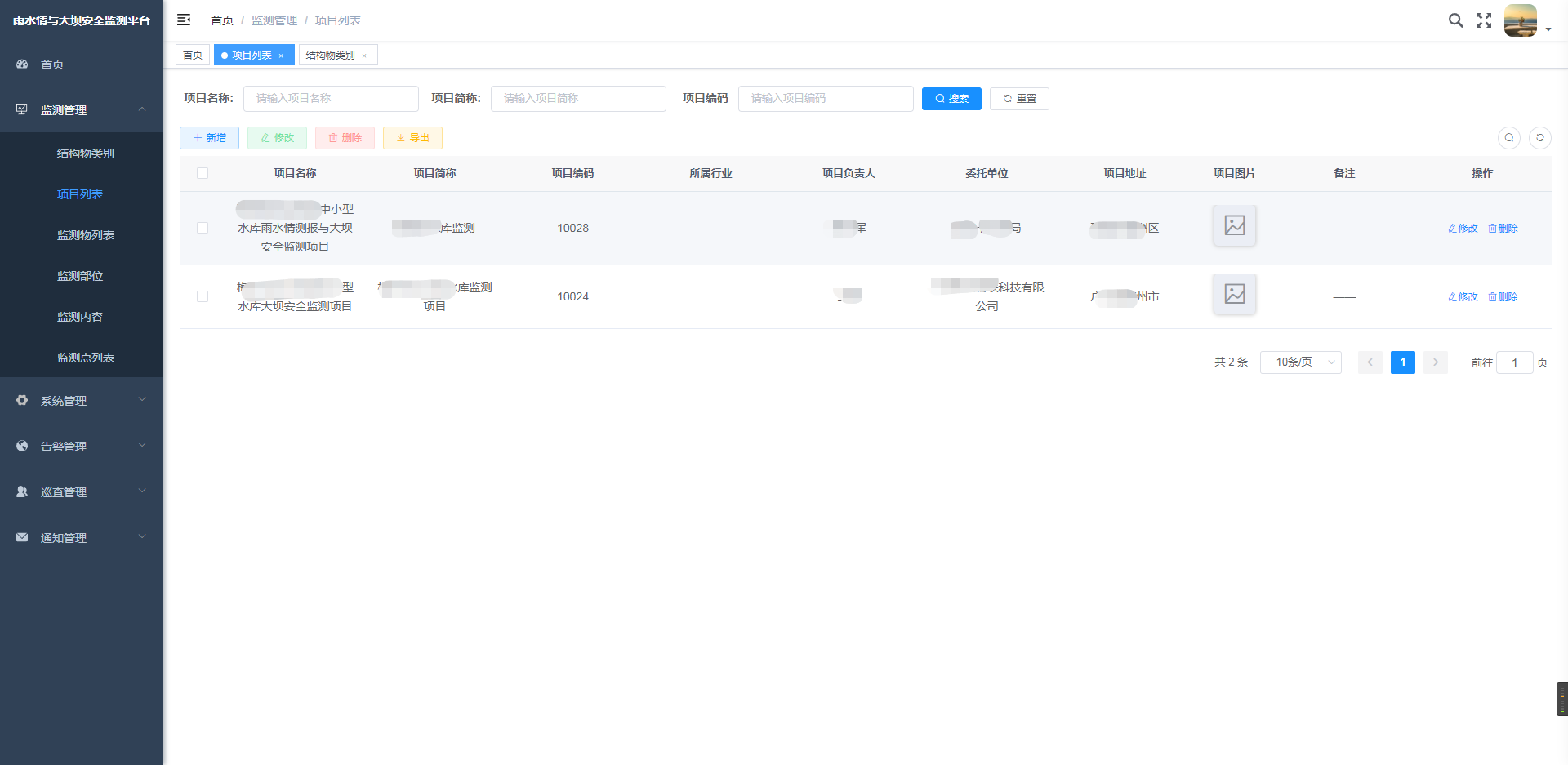This screenshot has height=765, width=1568.
Task: Click 修改 link for project 10024
Action: (x=1463, y=296)
